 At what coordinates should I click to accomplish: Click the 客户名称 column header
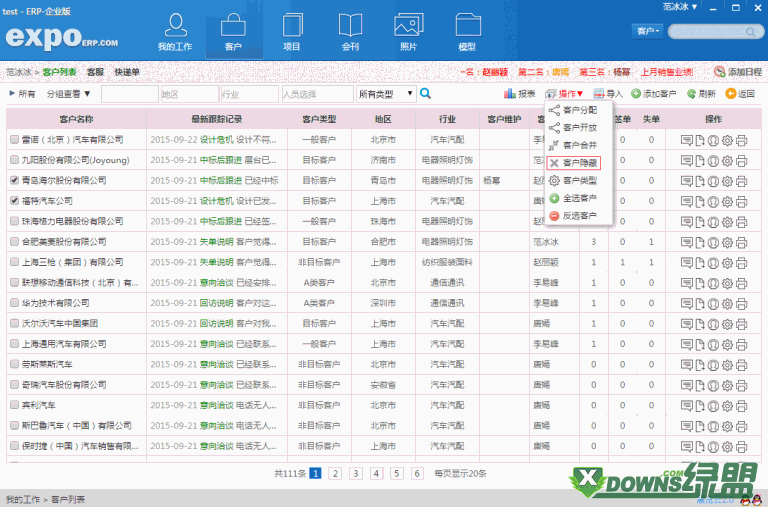coord(76,119)
